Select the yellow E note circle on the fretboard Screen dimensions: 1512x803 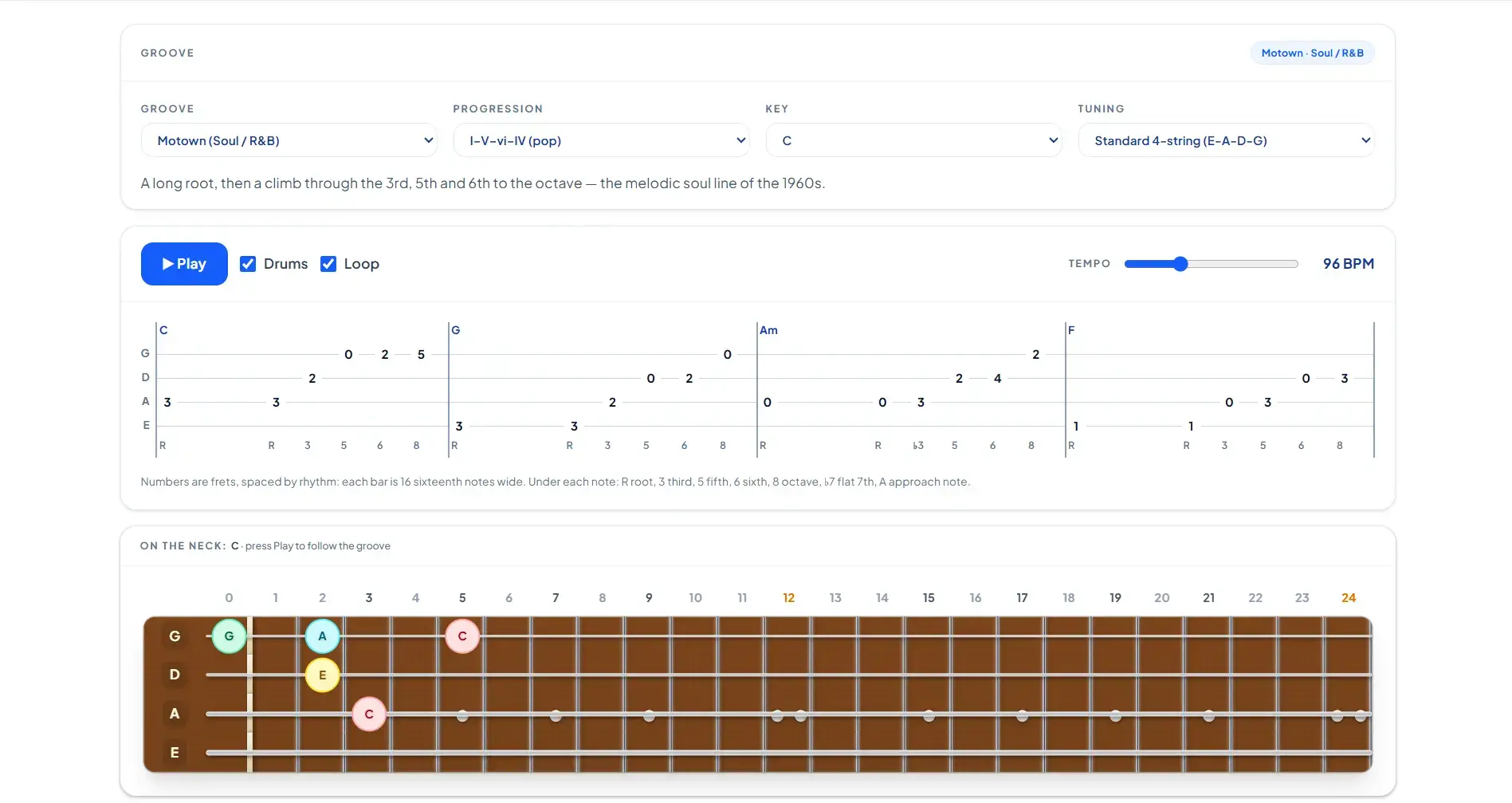[322, 675]
